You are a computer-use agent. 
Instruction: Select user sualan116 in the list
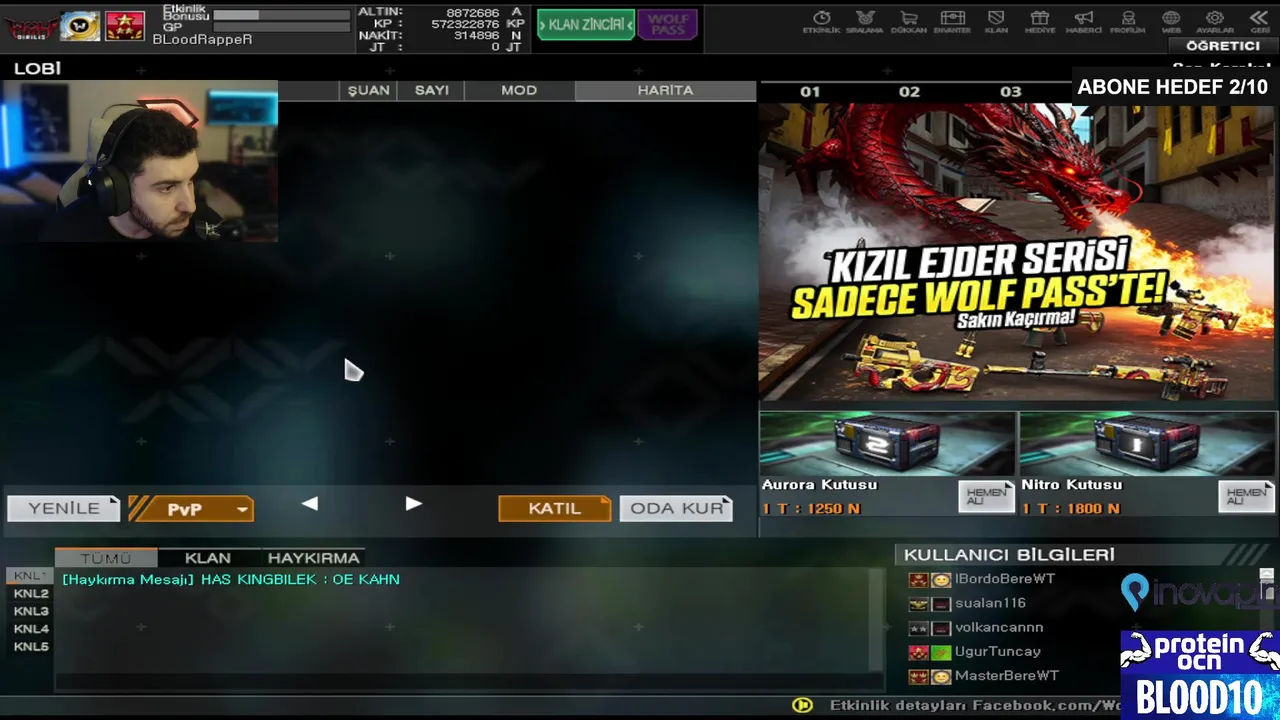click(x=990, y=603)
